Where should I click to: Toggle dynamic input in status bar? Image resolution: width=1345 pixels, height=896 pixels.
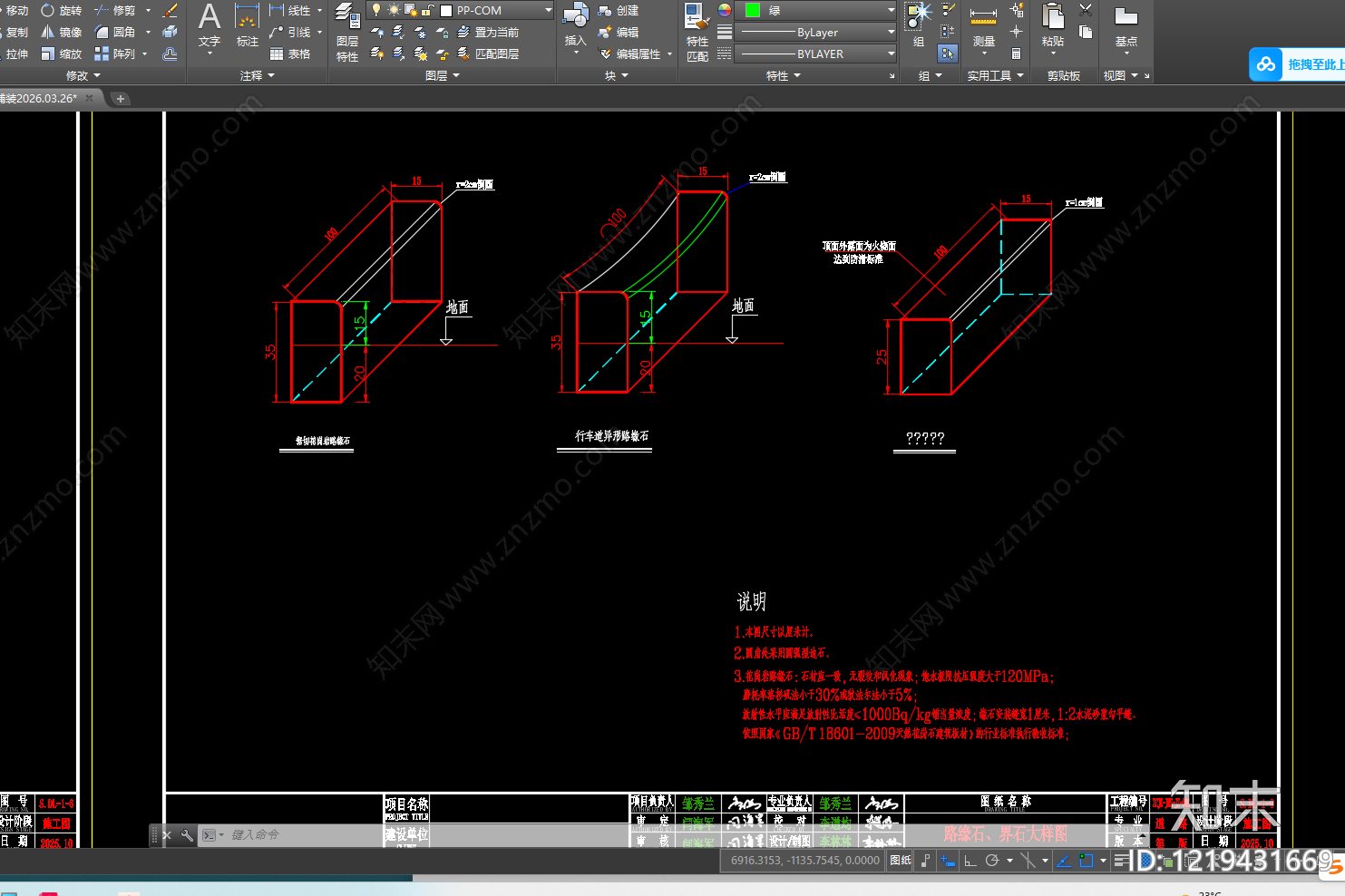[948, 861]
